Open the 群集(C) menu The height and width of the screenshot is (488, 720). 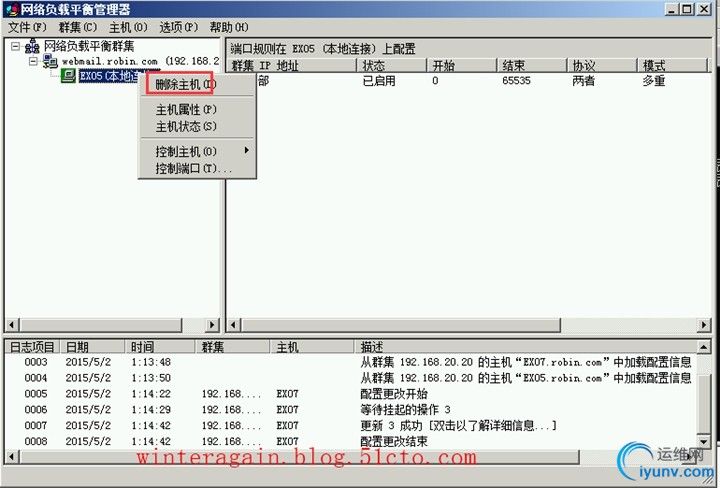pos(78,28)
